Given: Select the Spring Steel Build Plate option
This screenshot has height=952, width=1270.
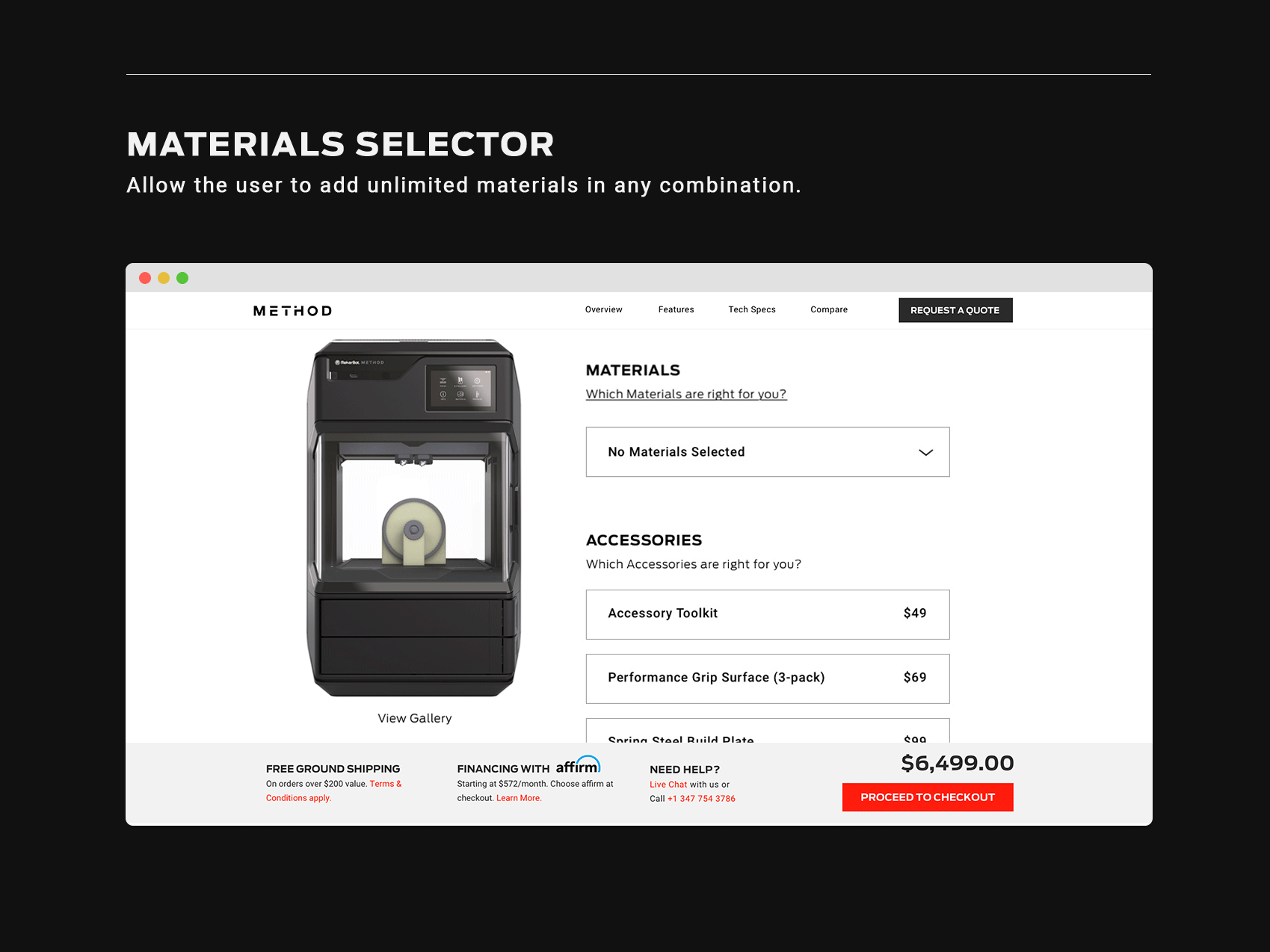Looking at the screenshot, I should click(x=768, y=732).
